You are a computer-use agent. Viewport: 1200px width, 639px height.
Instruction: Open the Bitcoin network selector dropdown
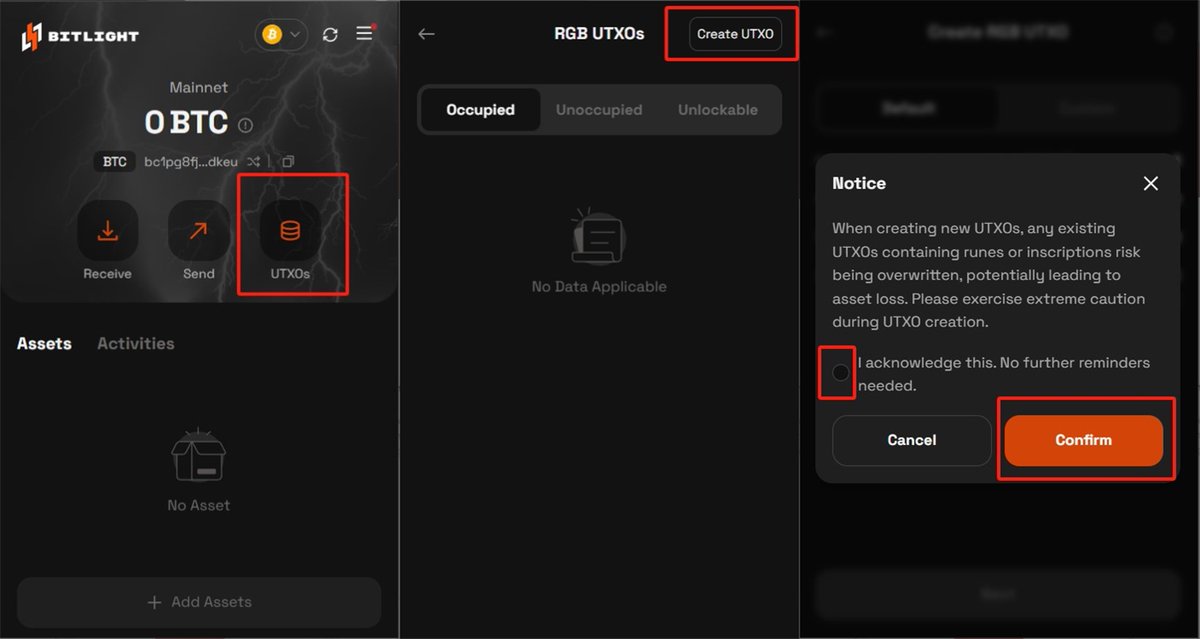coord(281,35)
